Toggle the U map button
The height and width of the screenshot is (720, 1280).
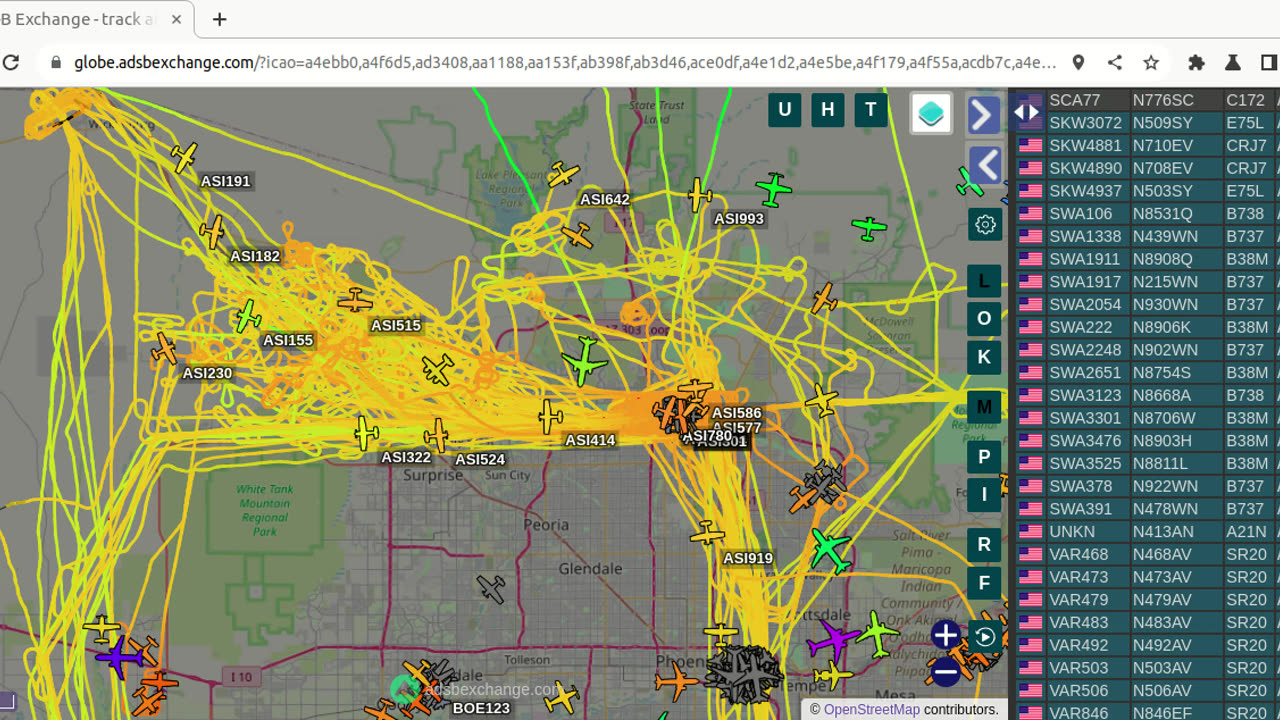[784, 110]
